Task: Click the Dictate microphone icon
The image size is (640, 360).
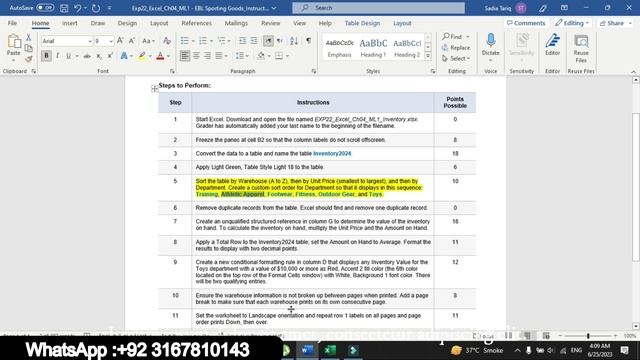Action: click(491, 41)
